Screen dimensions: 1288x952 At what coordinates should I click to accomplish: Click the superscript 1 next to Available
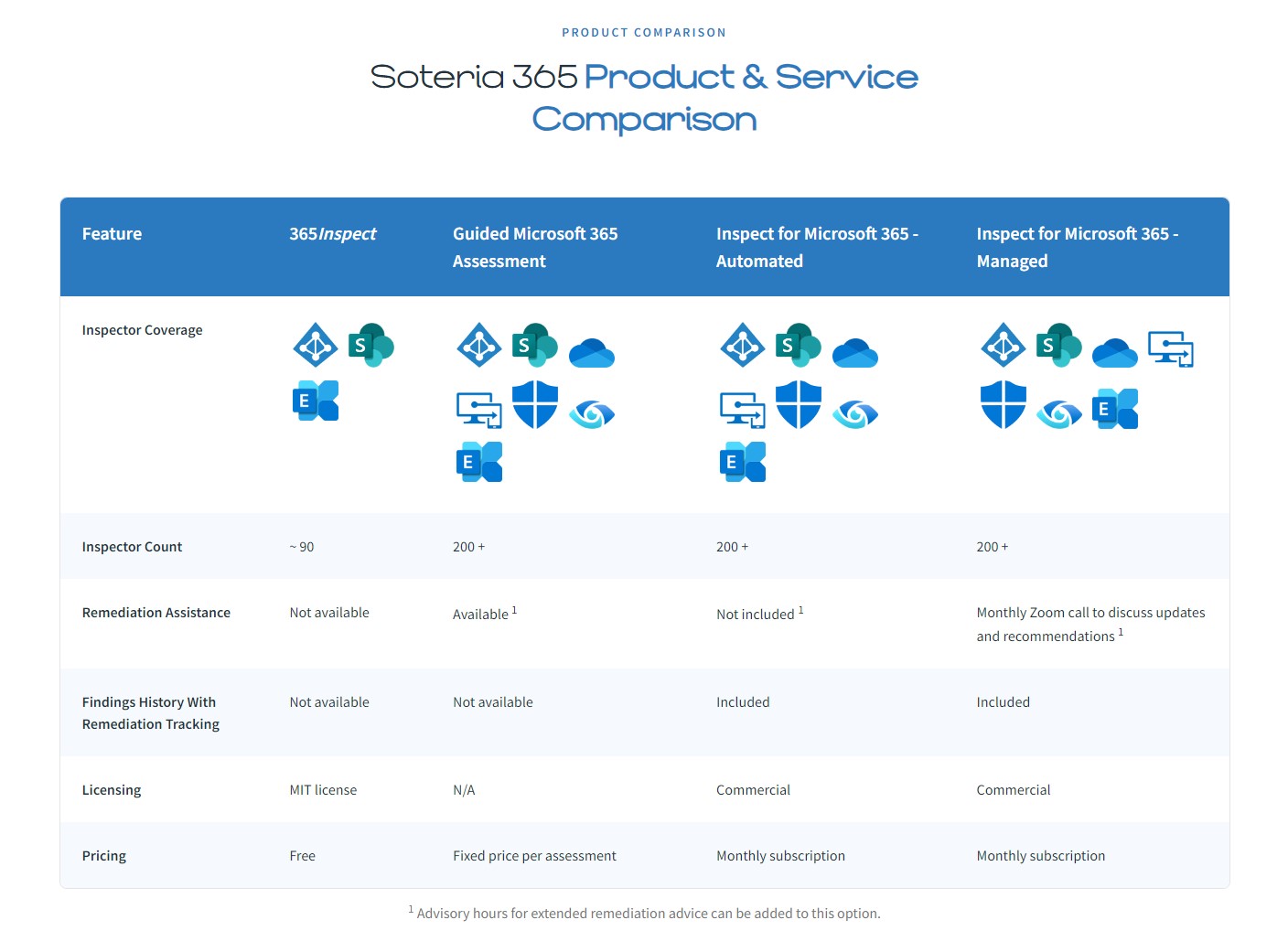tap(515, 608)
